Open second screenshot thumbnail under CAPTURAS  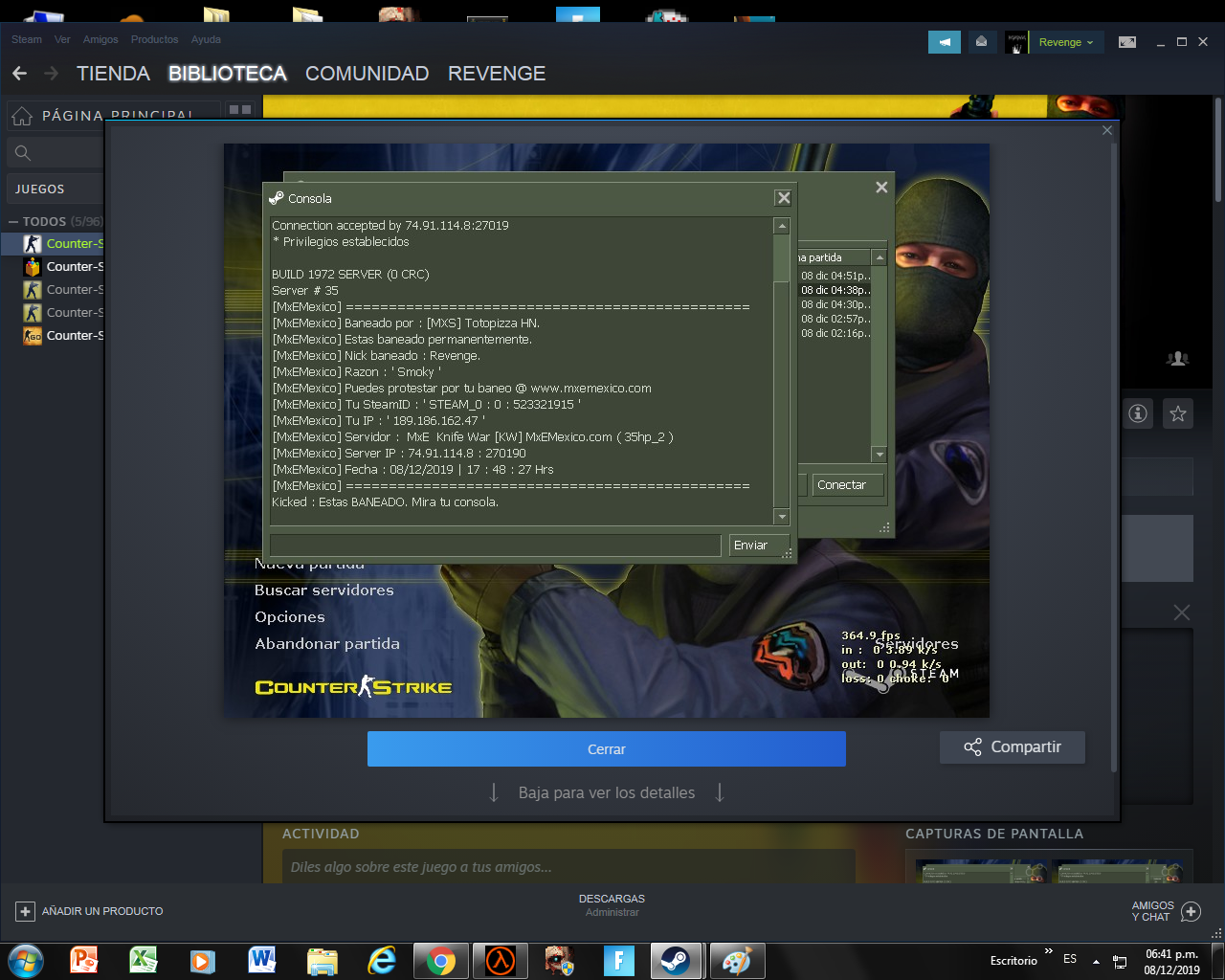tap(1118, 871)
